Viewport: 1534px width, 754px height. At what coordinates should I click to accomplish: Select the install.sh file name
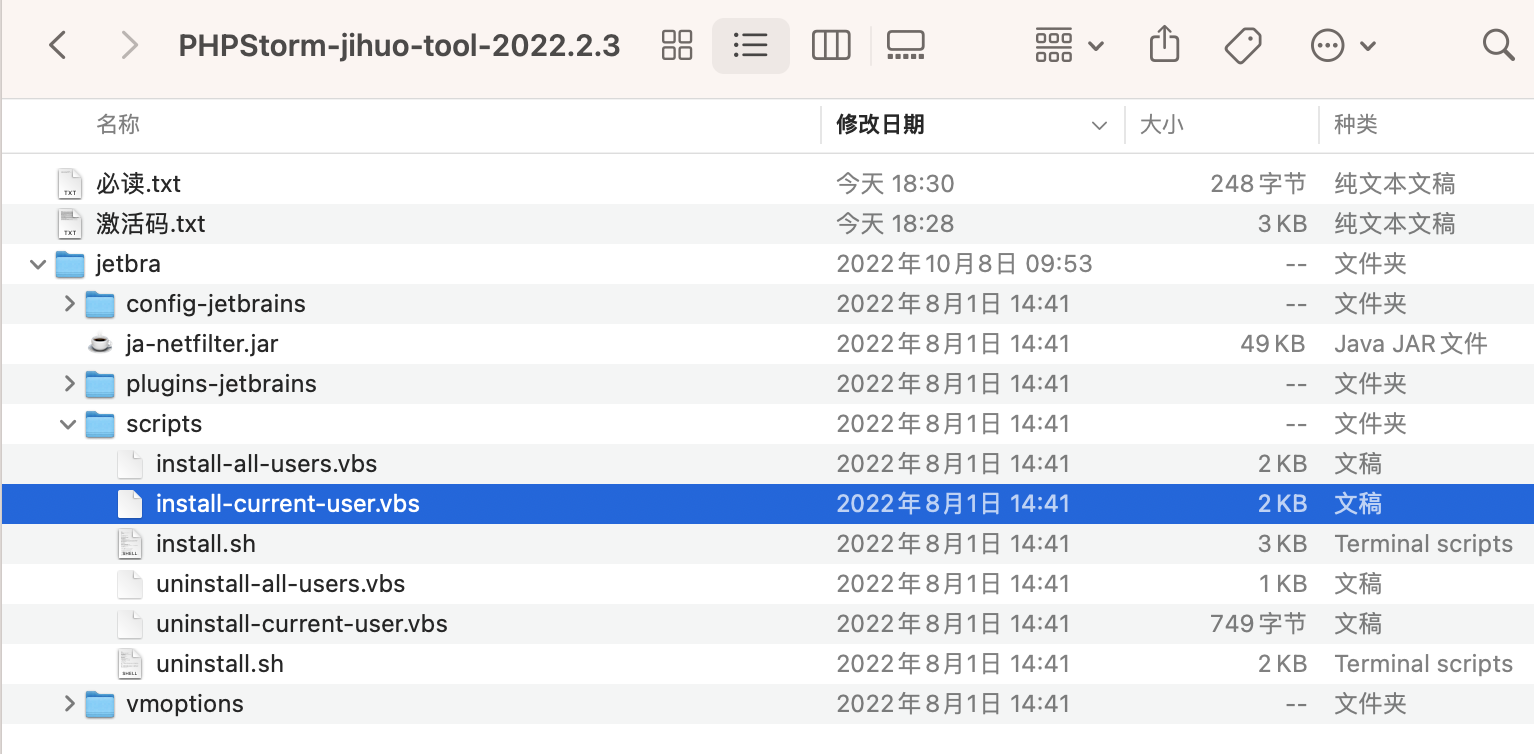coord(206,544)
